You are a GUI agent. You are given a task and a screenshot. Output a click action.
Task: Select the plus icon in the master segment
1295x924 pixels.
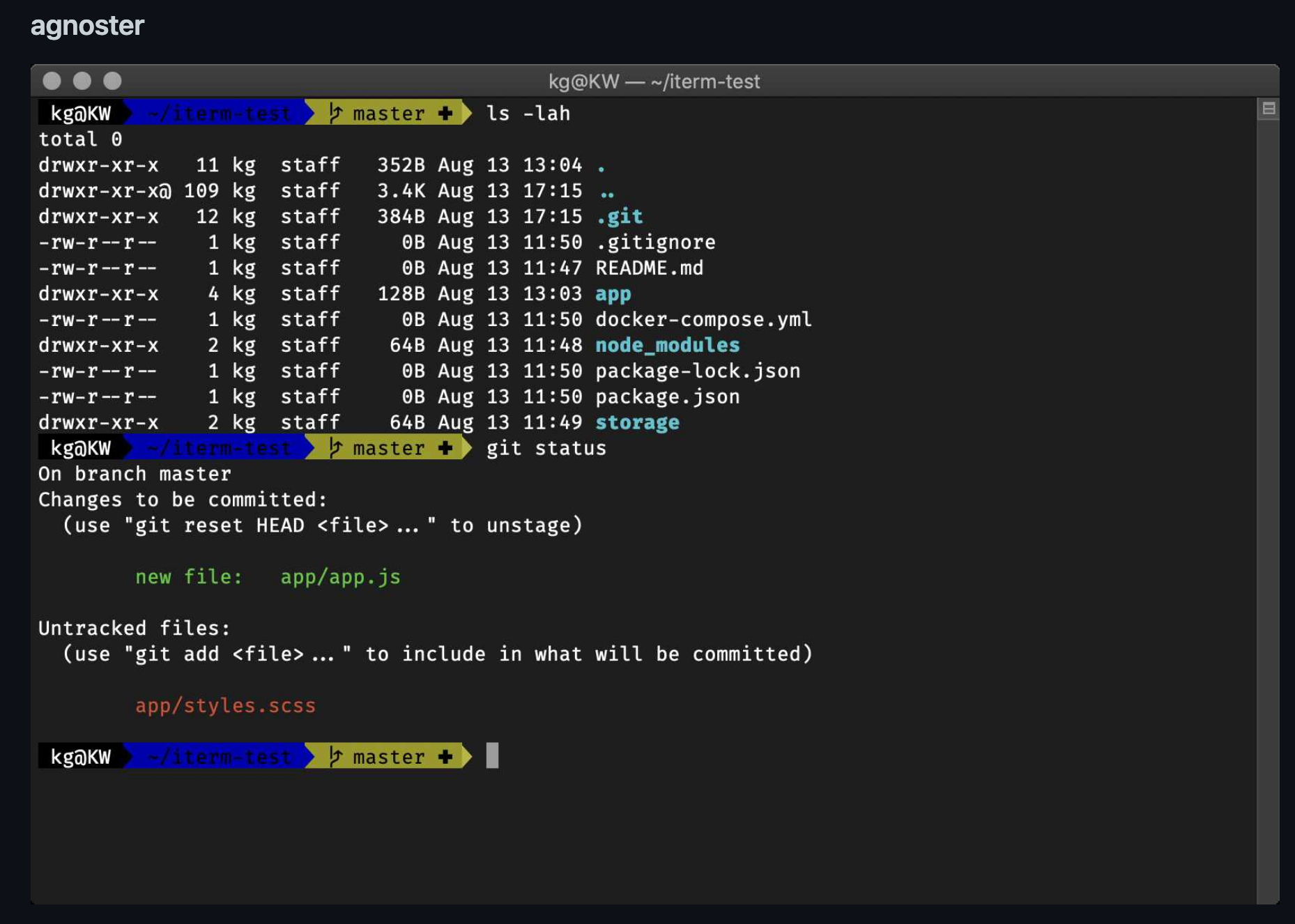pos(446,113)
